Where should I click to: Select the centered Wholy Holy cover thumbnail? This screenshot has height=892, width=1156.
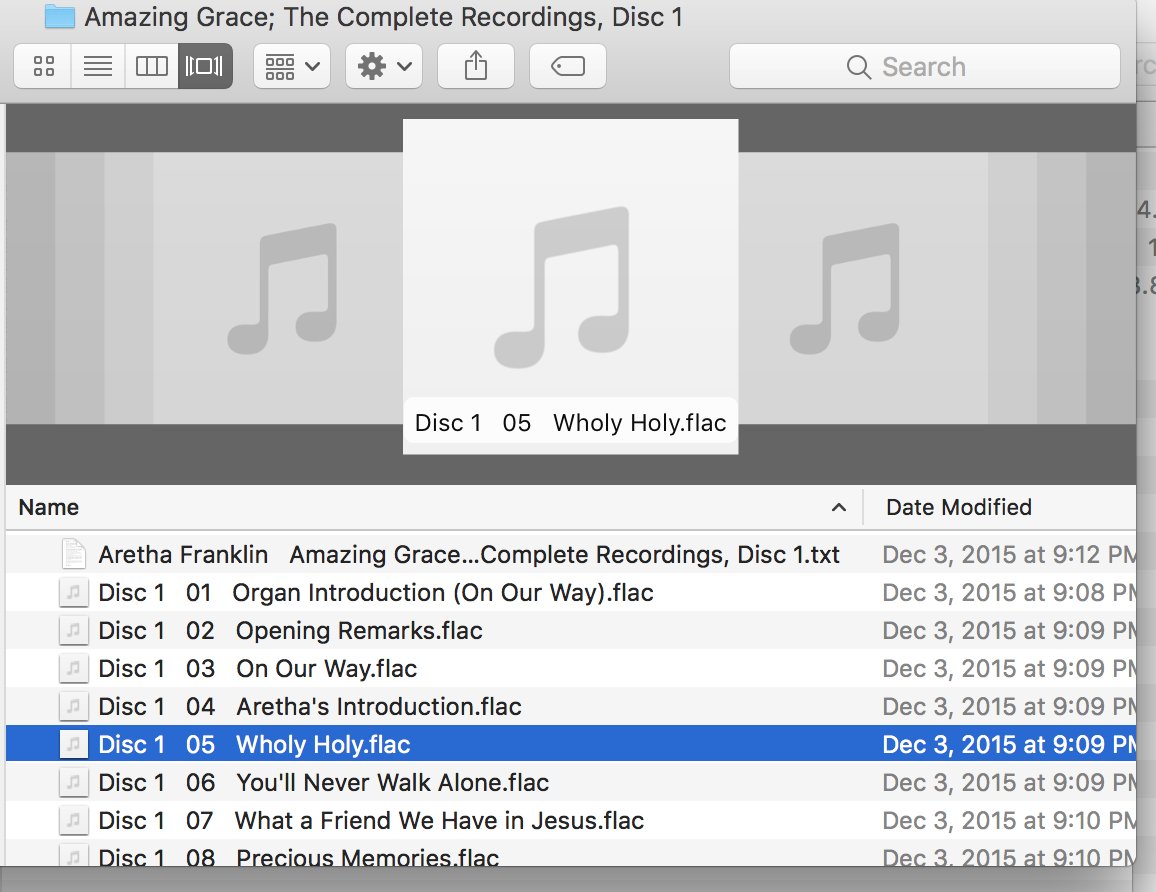(x=571, y=287)
